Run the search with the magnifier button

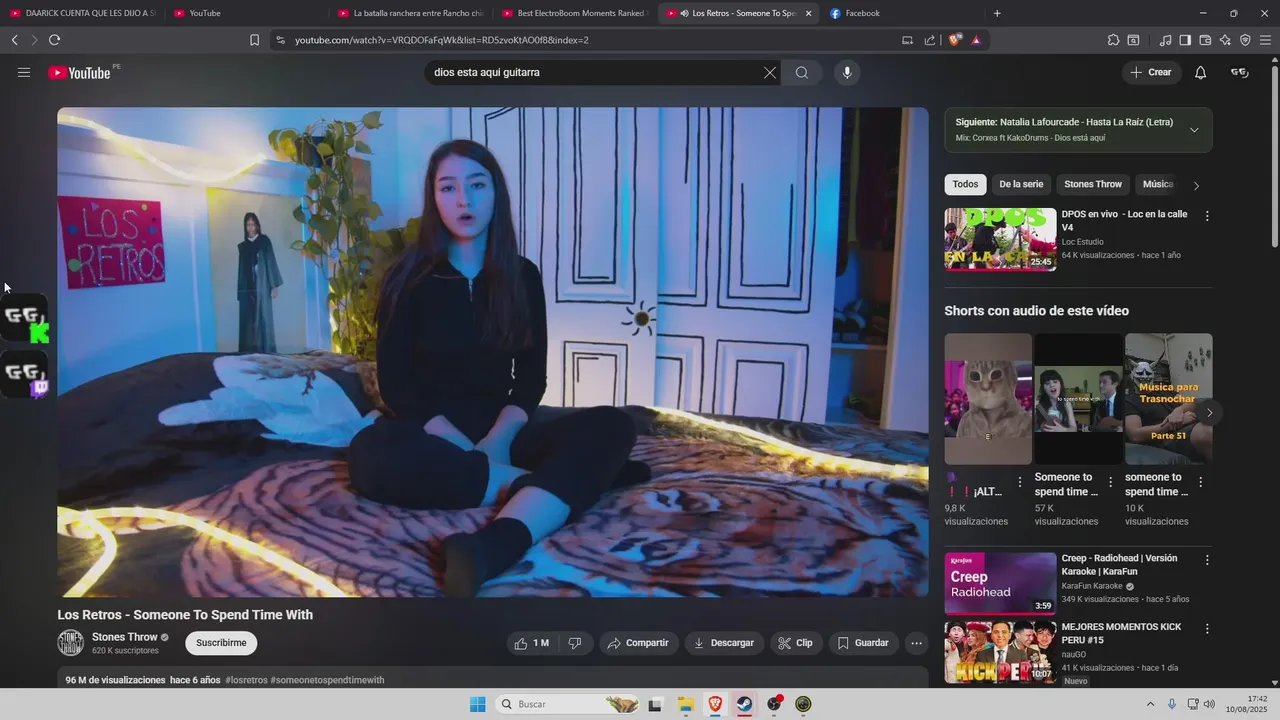click(x=802, y=72)
